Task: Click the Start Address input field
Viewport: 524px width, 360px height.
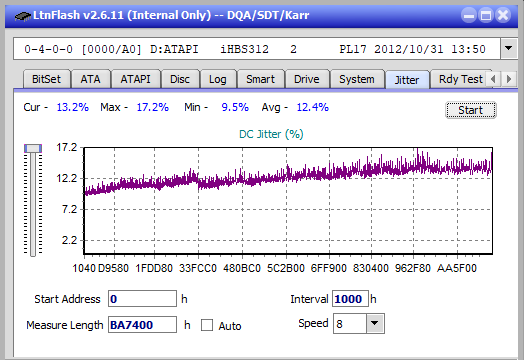Action: 142,299
